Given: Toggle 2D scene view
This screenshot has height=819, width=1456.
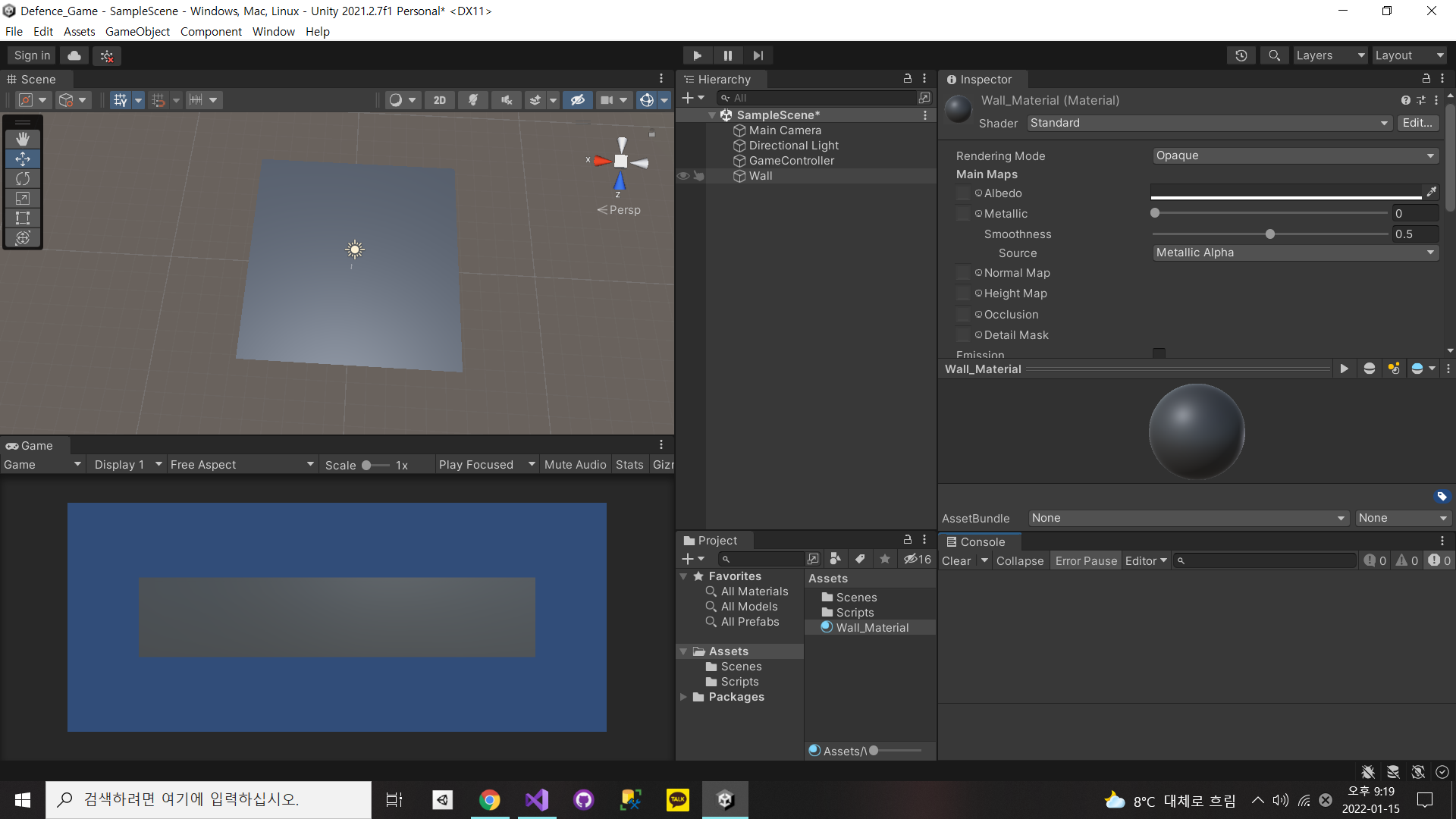Looking at the screenshot, I should pos(440,100).
